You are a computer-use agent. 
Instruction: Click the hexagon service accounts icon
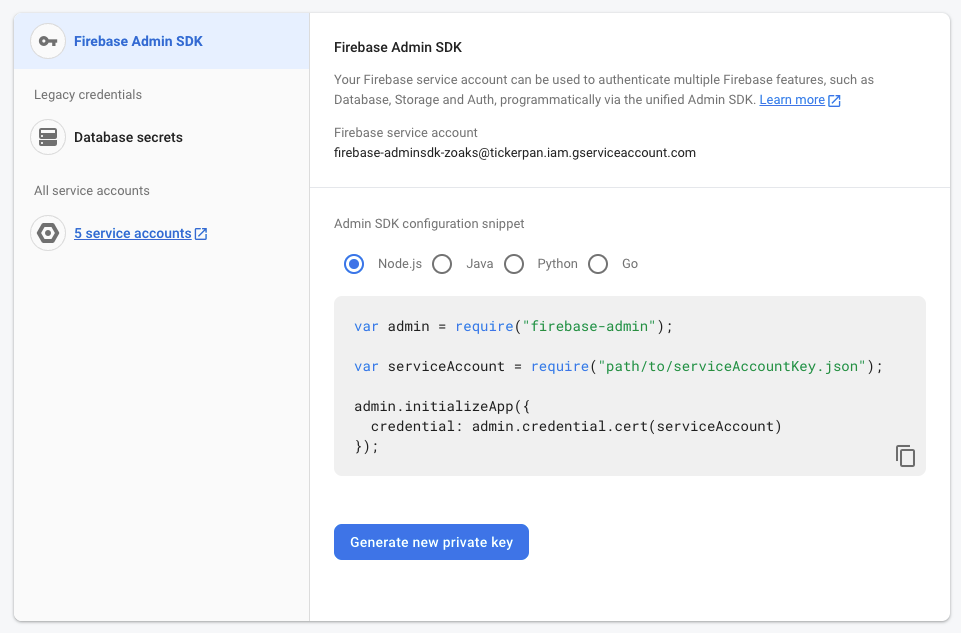[48, 233]
